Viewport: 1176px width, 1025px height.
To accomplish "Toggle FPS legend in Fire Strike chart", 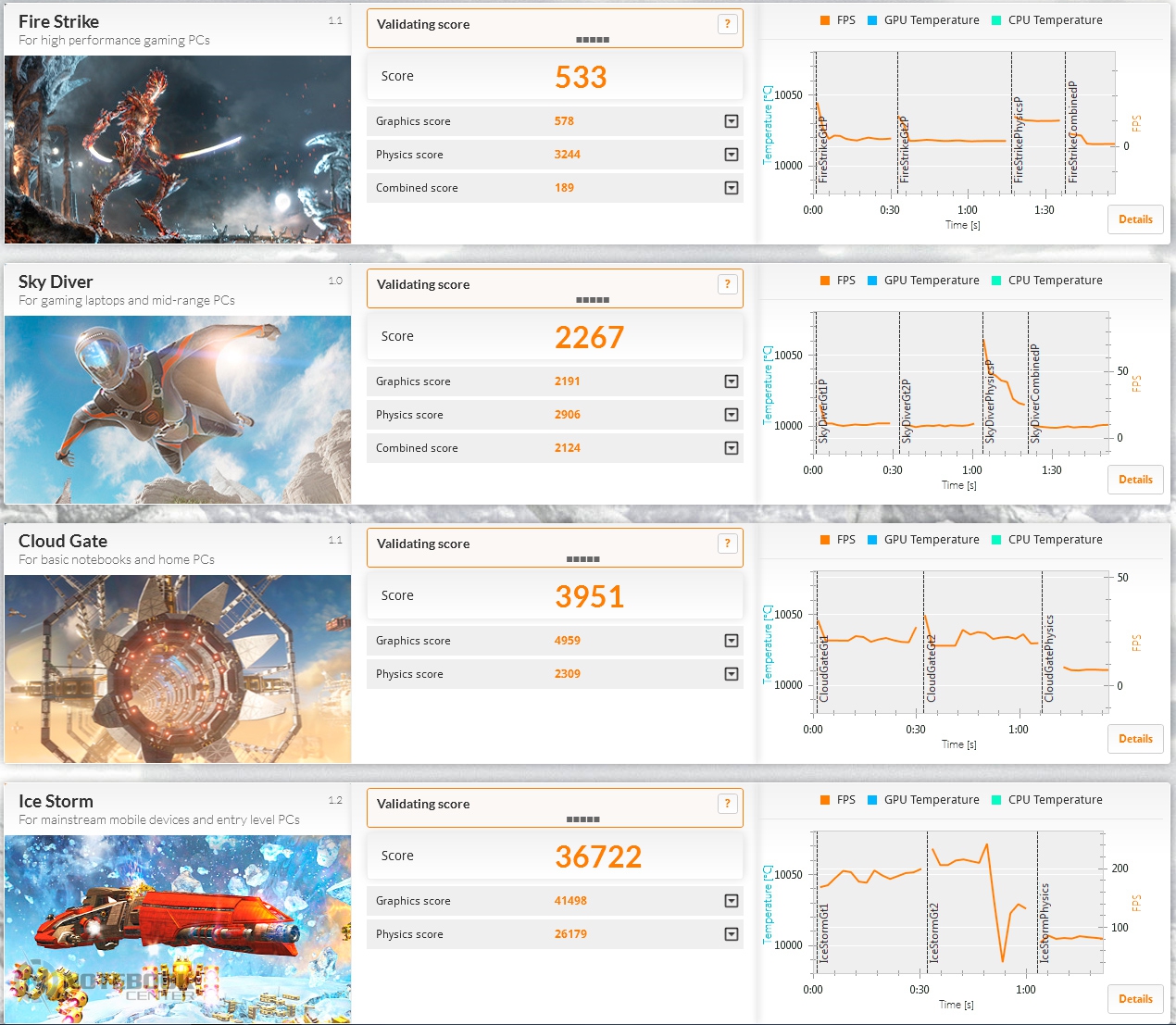I will pyautogui.click(x=837, y=20).
